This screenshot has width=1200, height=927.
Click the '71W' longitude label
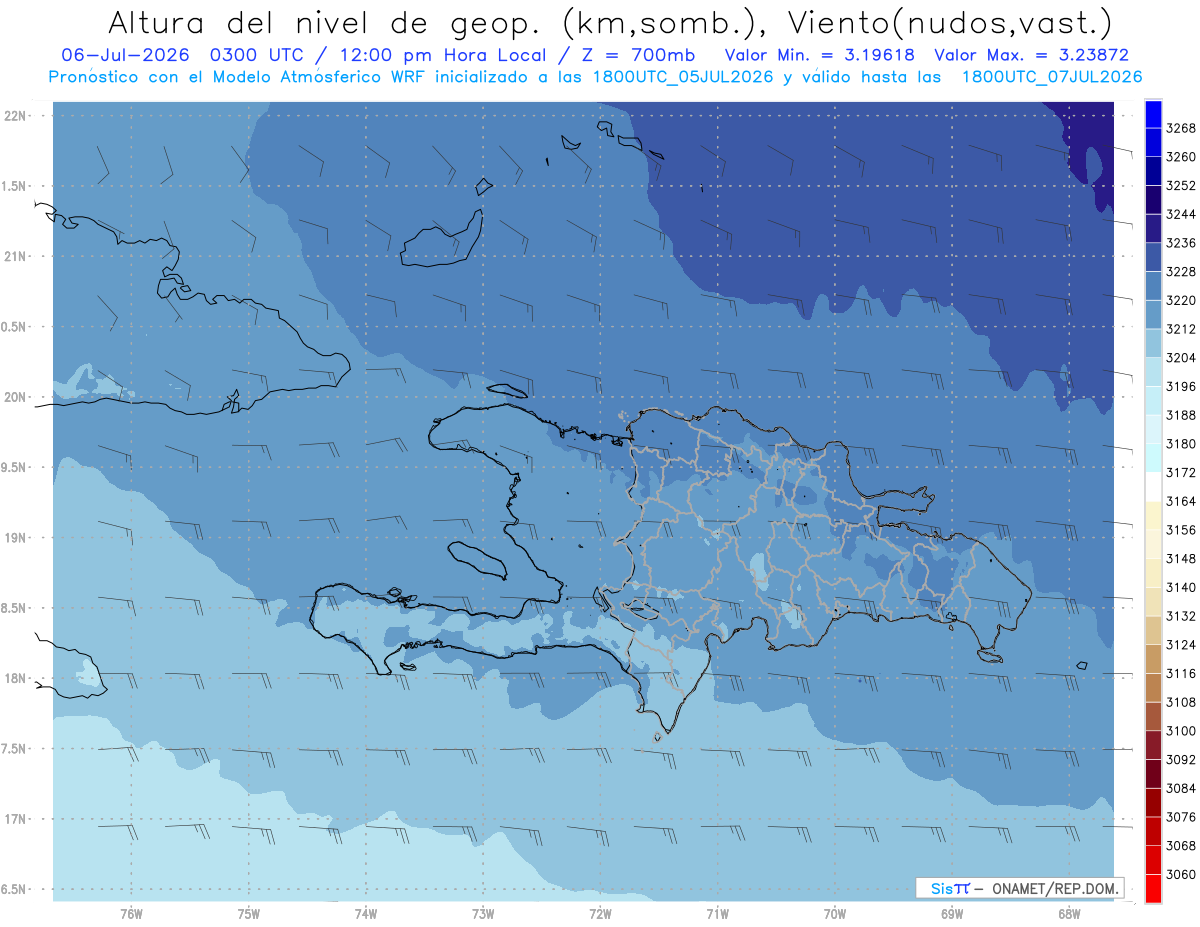(x=717, y=913)
